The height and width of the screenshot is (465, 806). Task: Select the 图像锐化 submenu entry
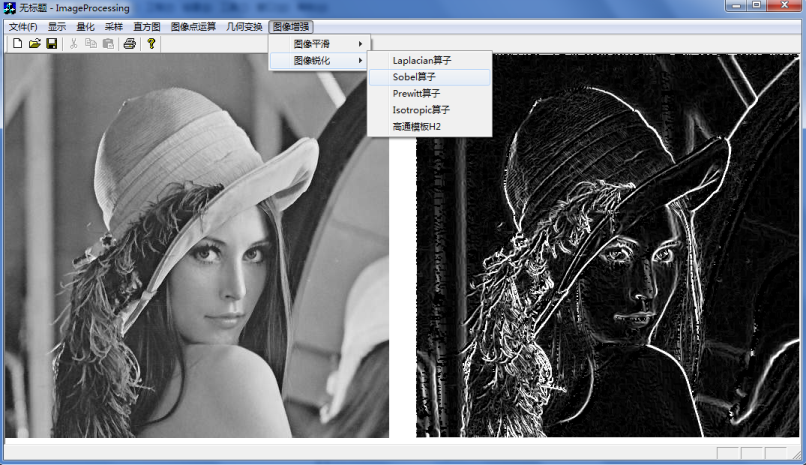319,61
